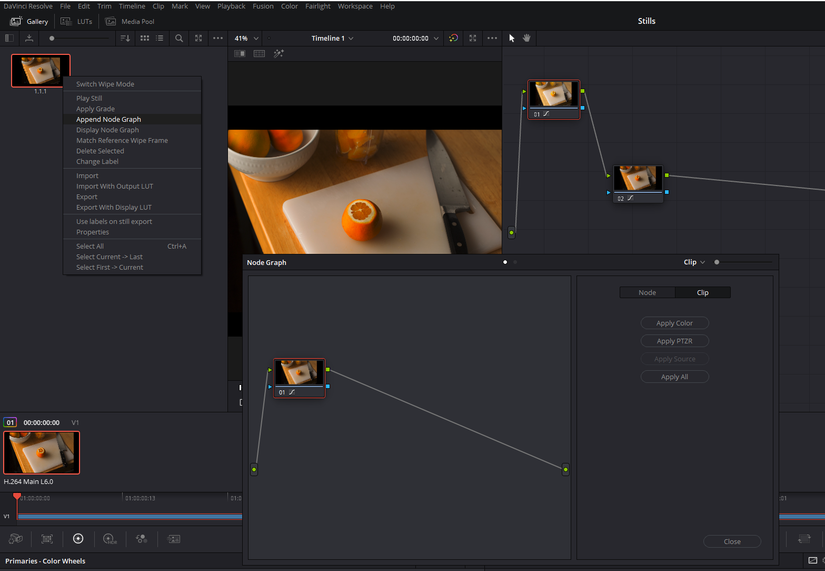
Task: Switch gallery to list view icon
Action: click(162, 38)
